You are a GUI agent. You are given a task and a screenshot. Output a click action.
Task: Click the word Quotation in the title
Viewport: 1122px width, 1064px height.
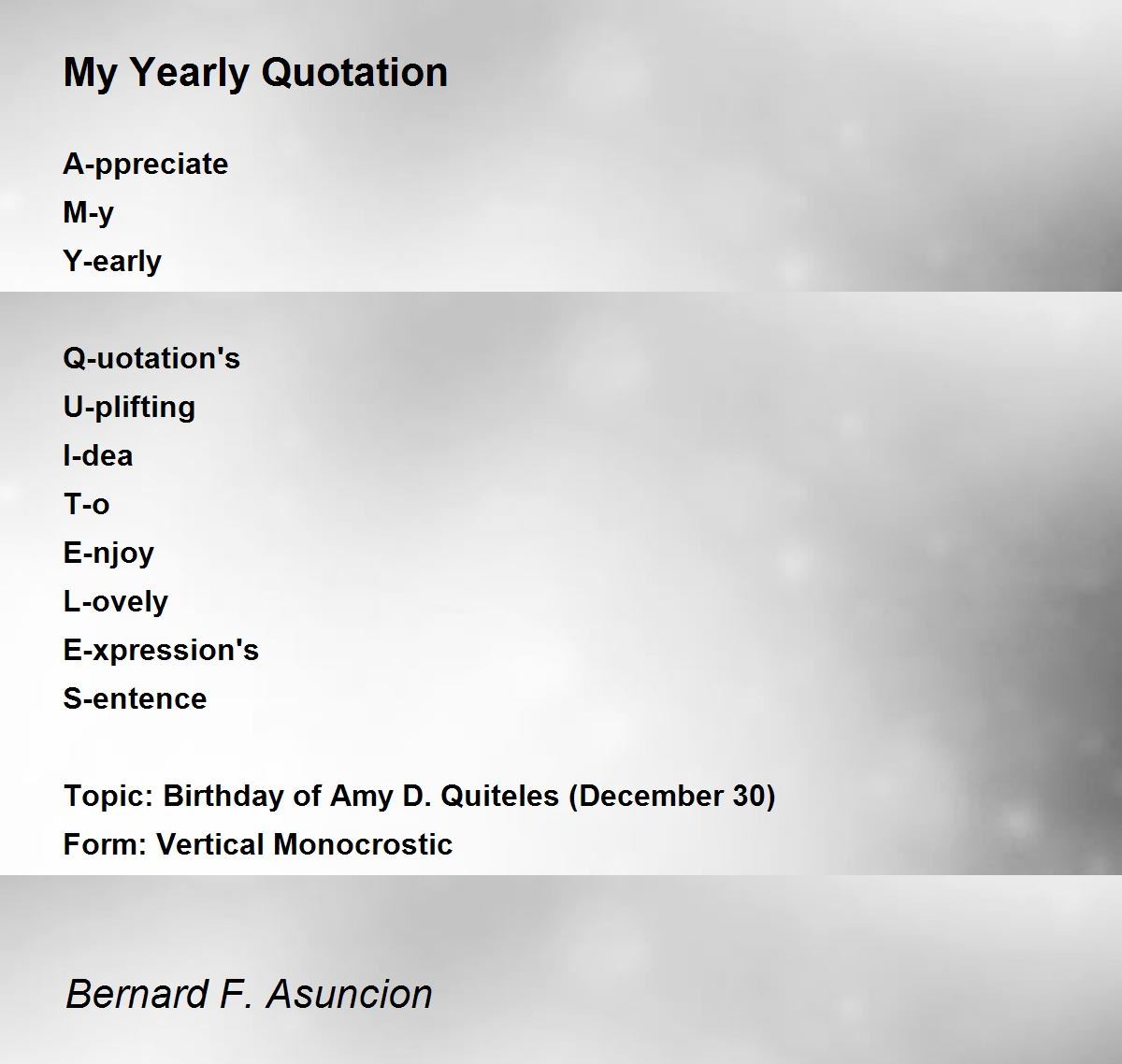pyautogui.click(x=354, y=73)
